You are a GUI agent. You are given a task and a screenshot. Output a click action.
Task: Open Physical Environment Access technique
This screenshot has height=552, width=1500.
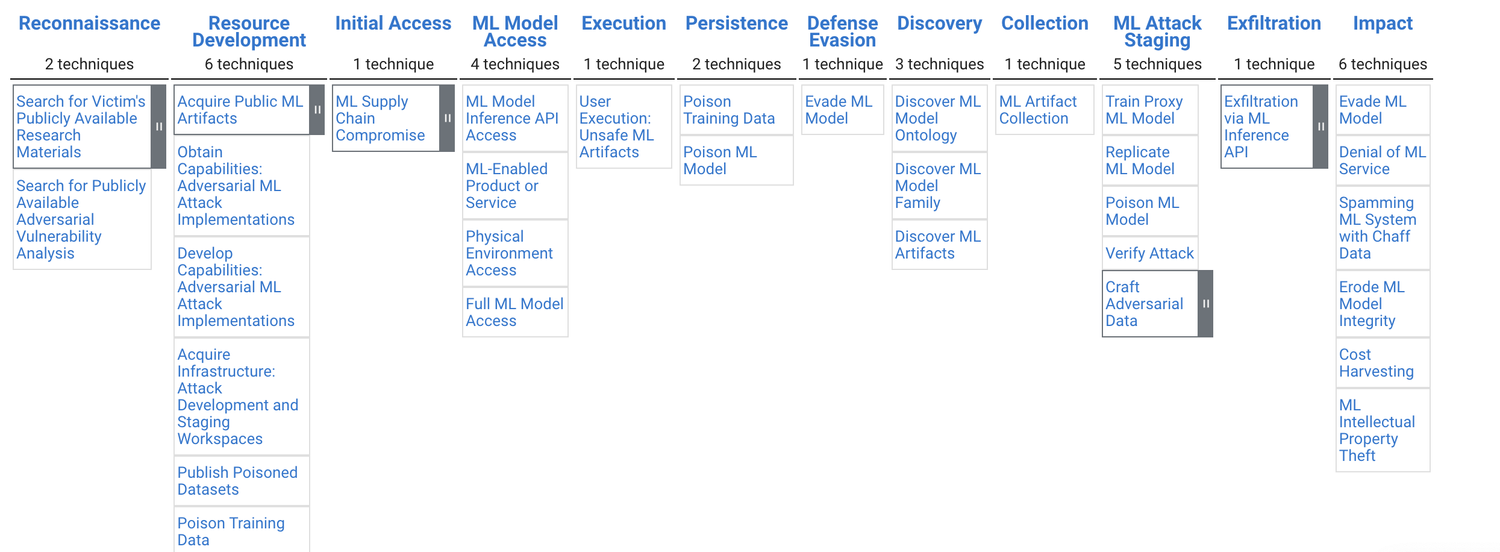[x=509, y=253]
